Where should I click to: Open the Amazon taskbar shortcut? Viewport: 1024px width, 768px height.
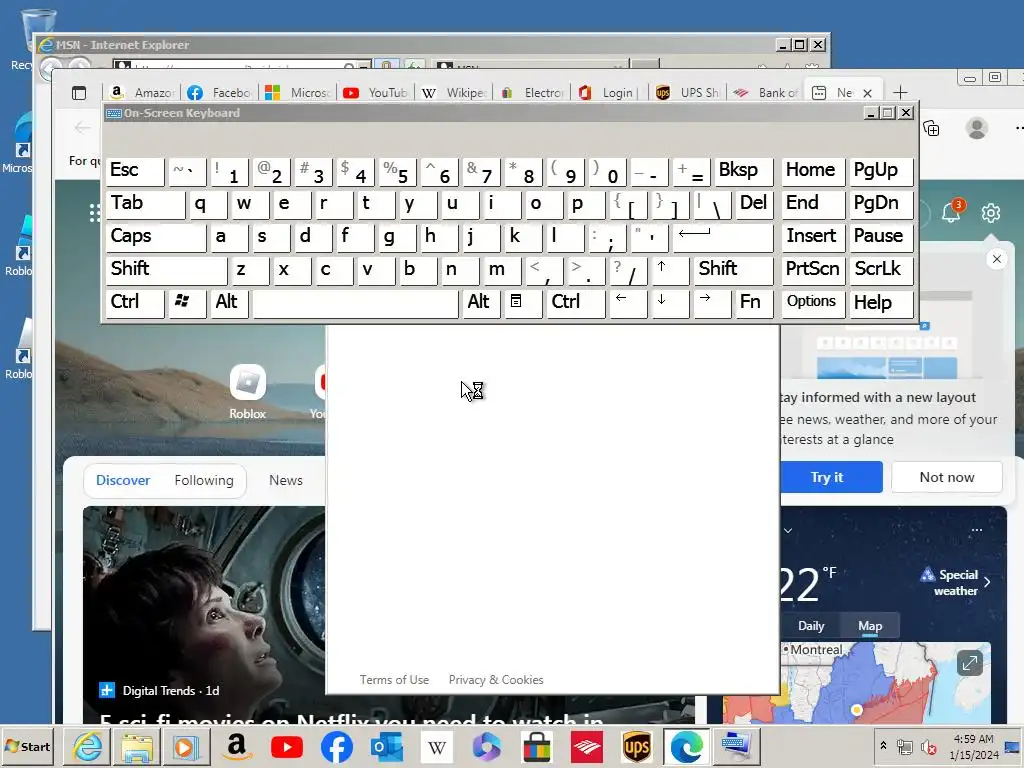236,746
